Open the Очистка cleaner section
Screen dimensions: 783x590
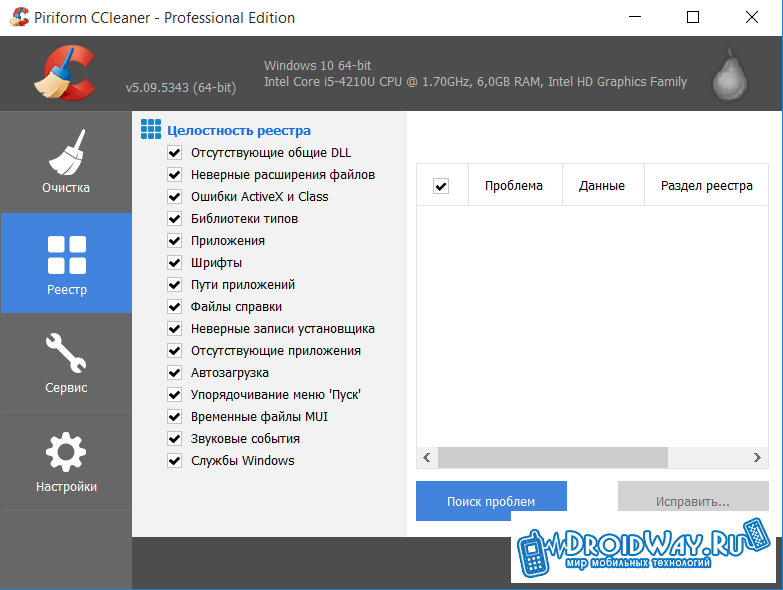(x=66, y=162)
